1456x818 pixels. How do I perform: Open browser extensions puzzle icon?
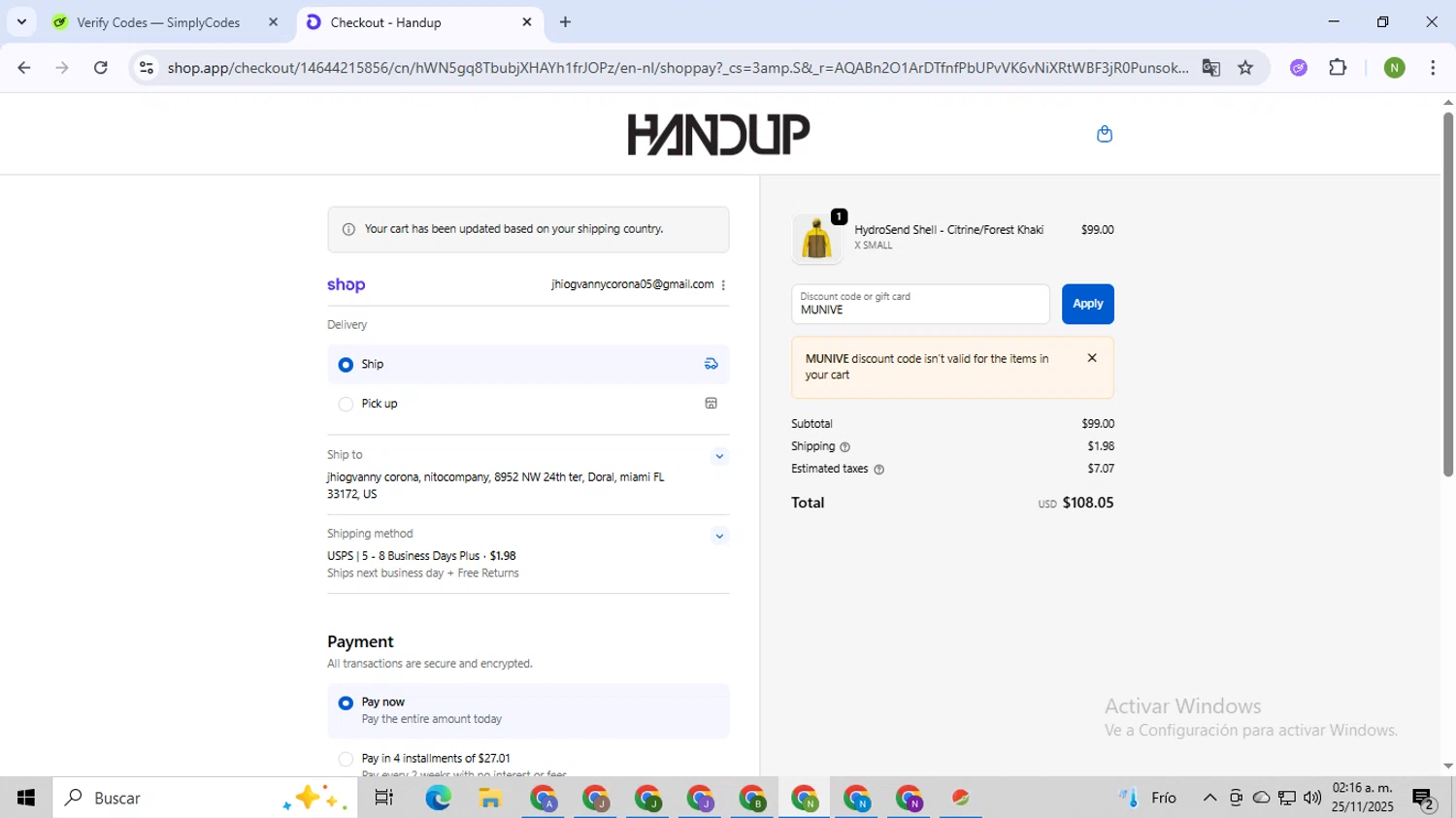pyautogui.click(x=1338, y=68)
